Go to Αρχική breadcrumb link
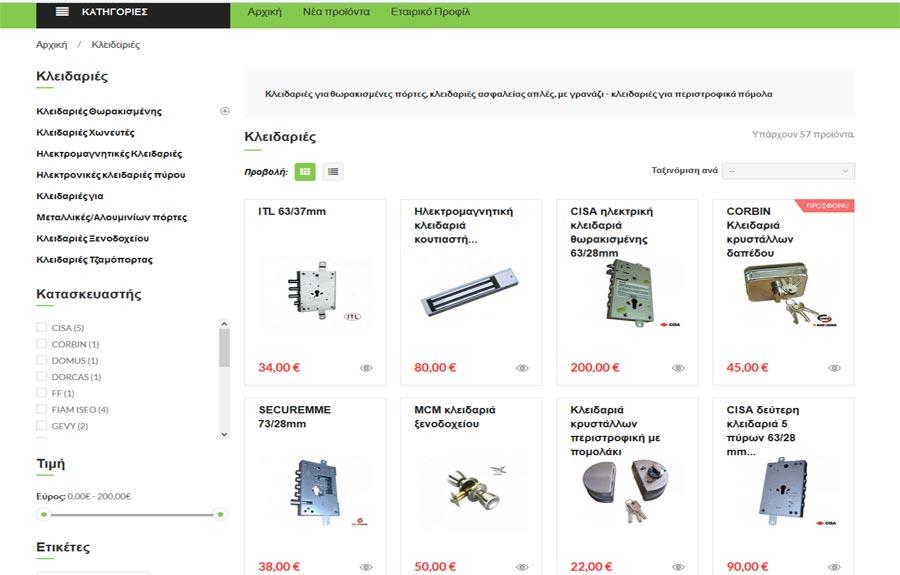 52,45
